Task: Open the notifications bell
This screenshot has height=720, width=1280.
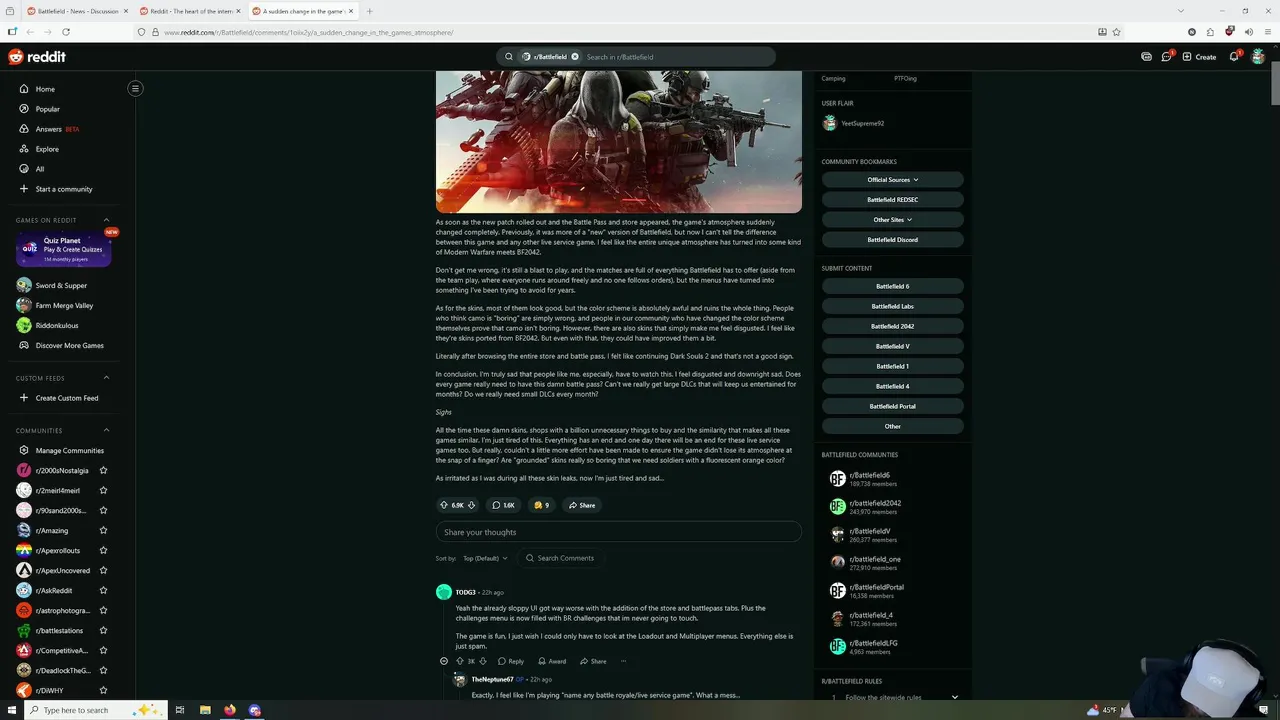Action: coord(1234,57)
